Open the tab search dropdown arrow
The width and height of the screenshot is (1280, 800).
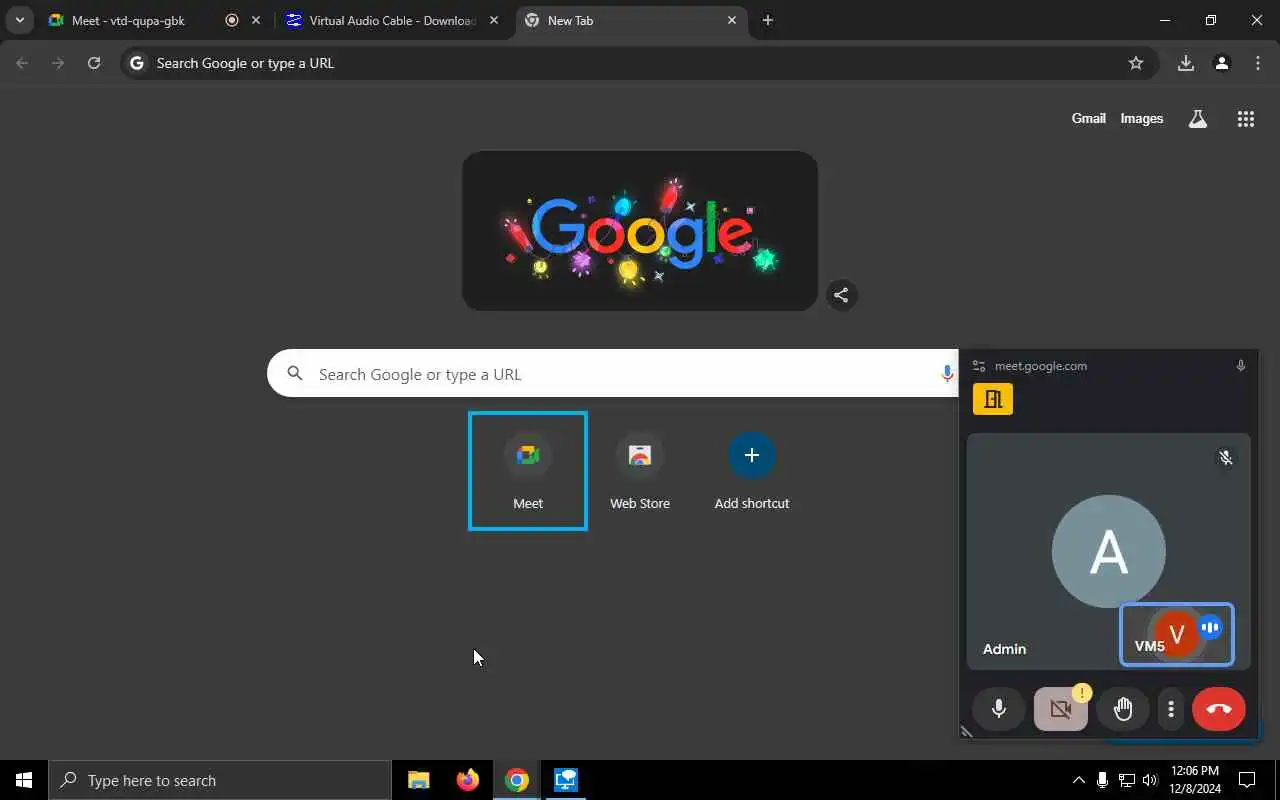click(19, 20)
